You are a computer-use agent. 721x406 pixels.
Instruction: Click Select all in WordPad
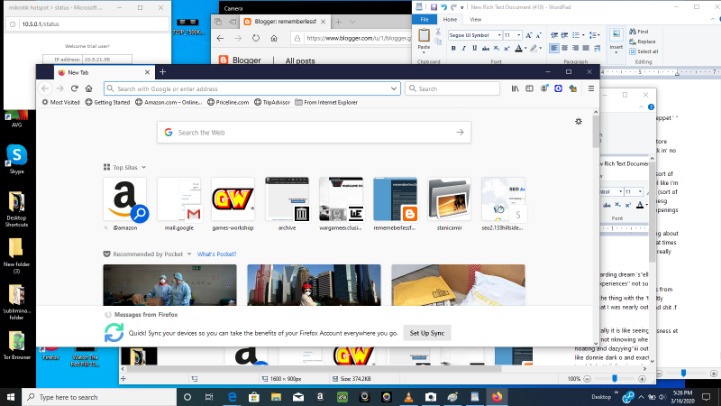tap(644, 51)
